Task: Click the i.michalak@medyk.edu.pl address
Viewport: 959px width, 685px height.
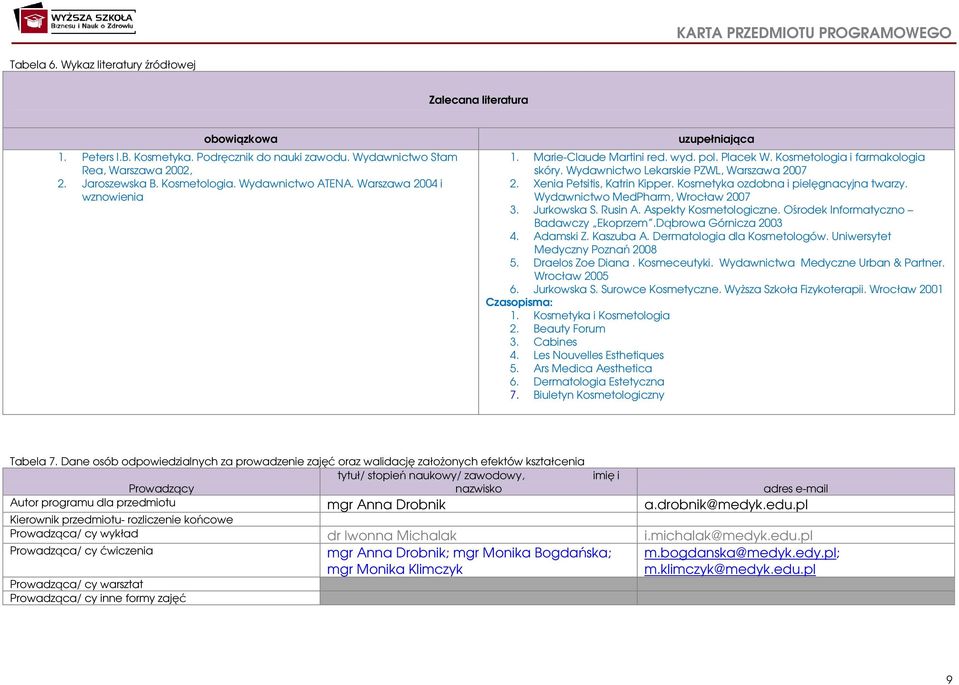Action: 728,536
